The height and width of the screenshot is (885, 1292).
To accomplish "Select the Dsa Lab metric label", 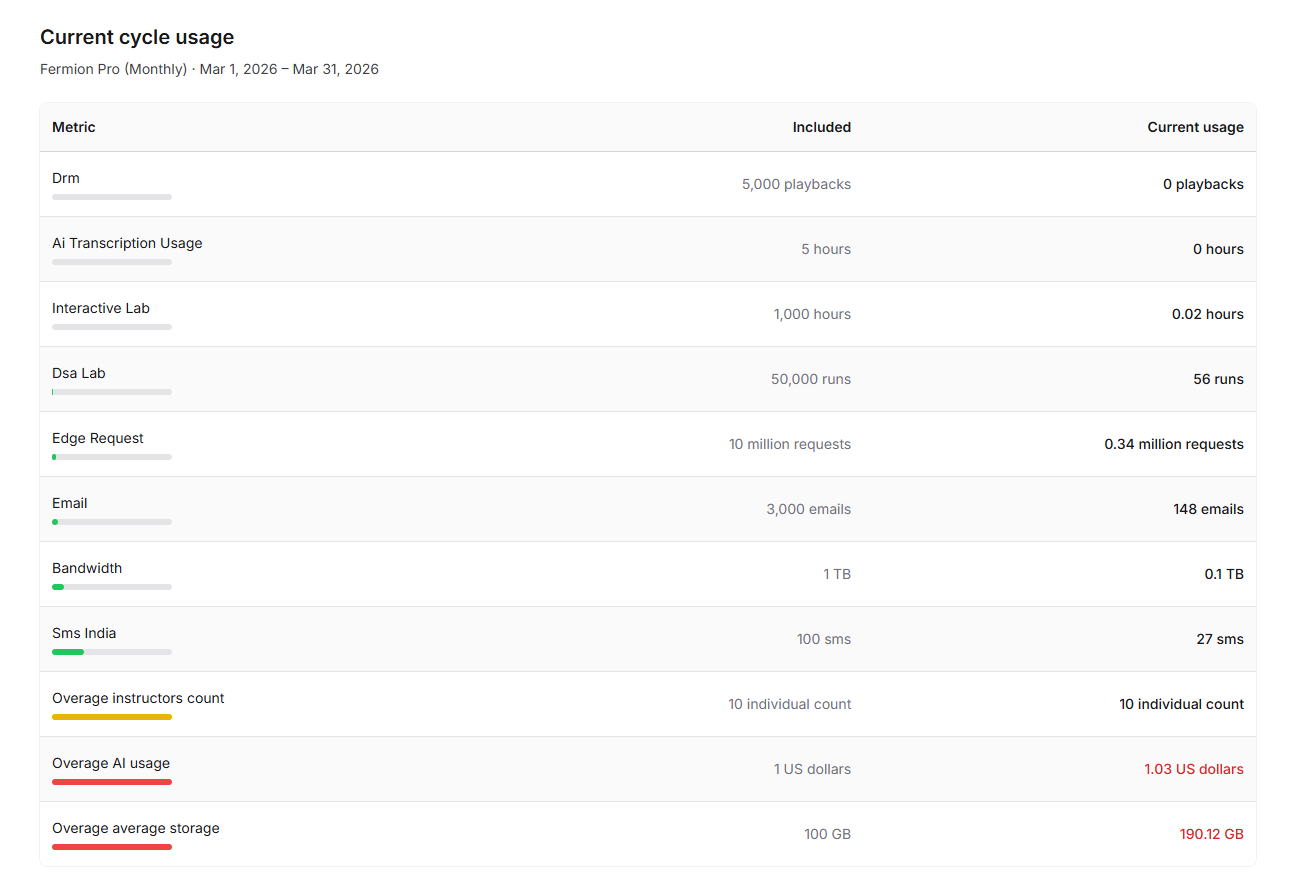I will point(79,373).
